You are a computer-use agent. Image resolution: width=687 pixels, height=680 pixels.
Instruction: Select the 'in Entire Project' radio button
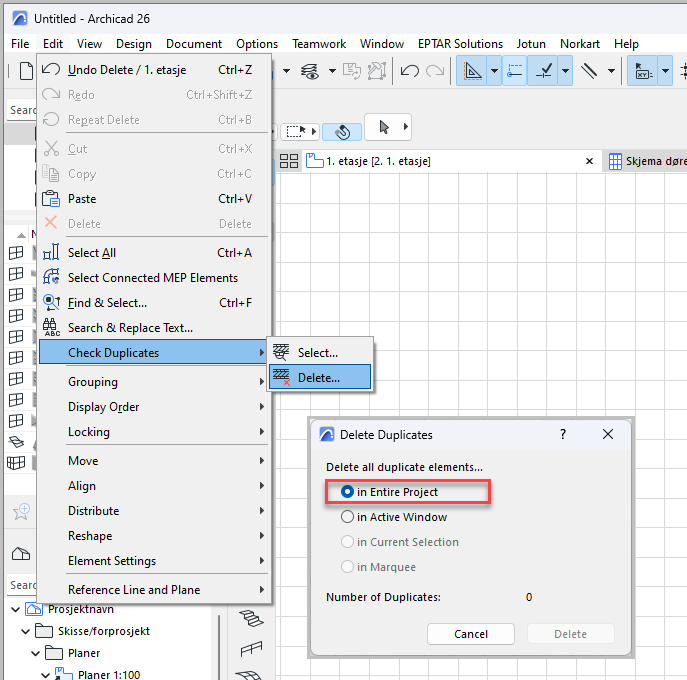click(347, 492)
